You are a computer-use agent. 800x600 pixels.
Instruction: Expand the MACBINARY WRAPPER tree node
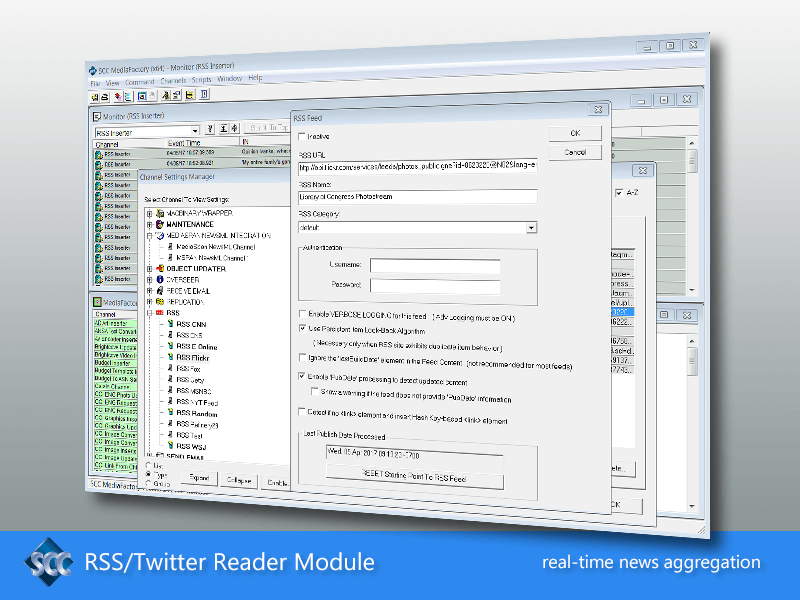[x=149, y=213]
